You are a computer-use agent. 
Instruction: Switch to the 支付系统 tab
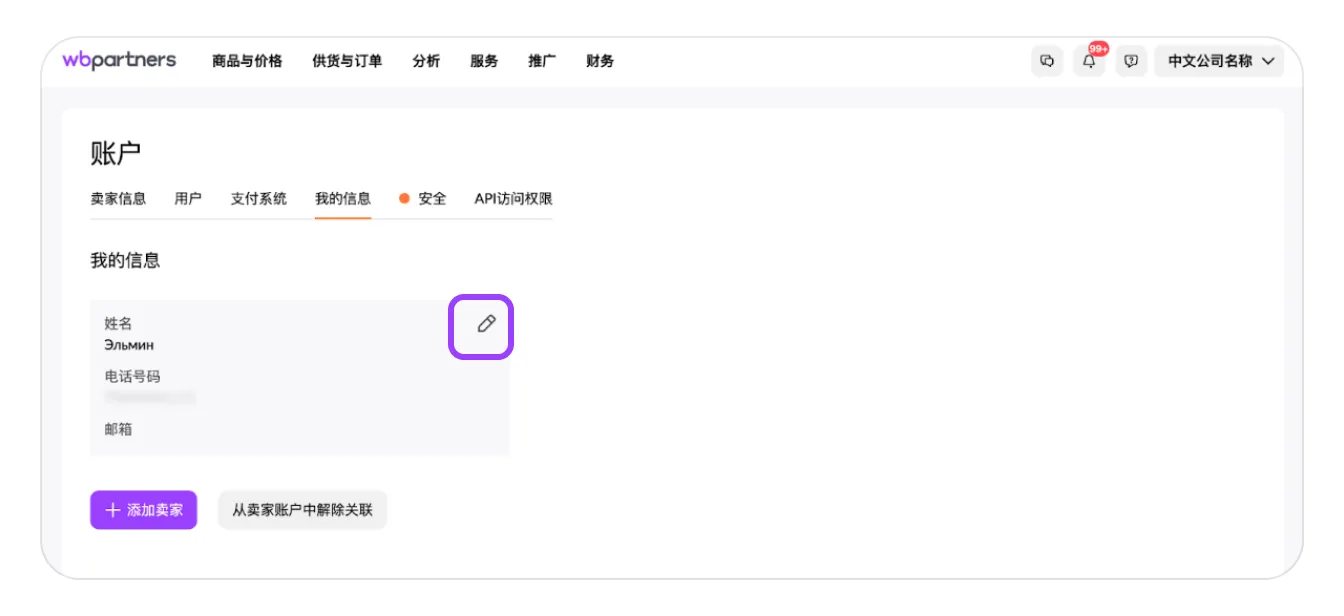pos(259,198)
